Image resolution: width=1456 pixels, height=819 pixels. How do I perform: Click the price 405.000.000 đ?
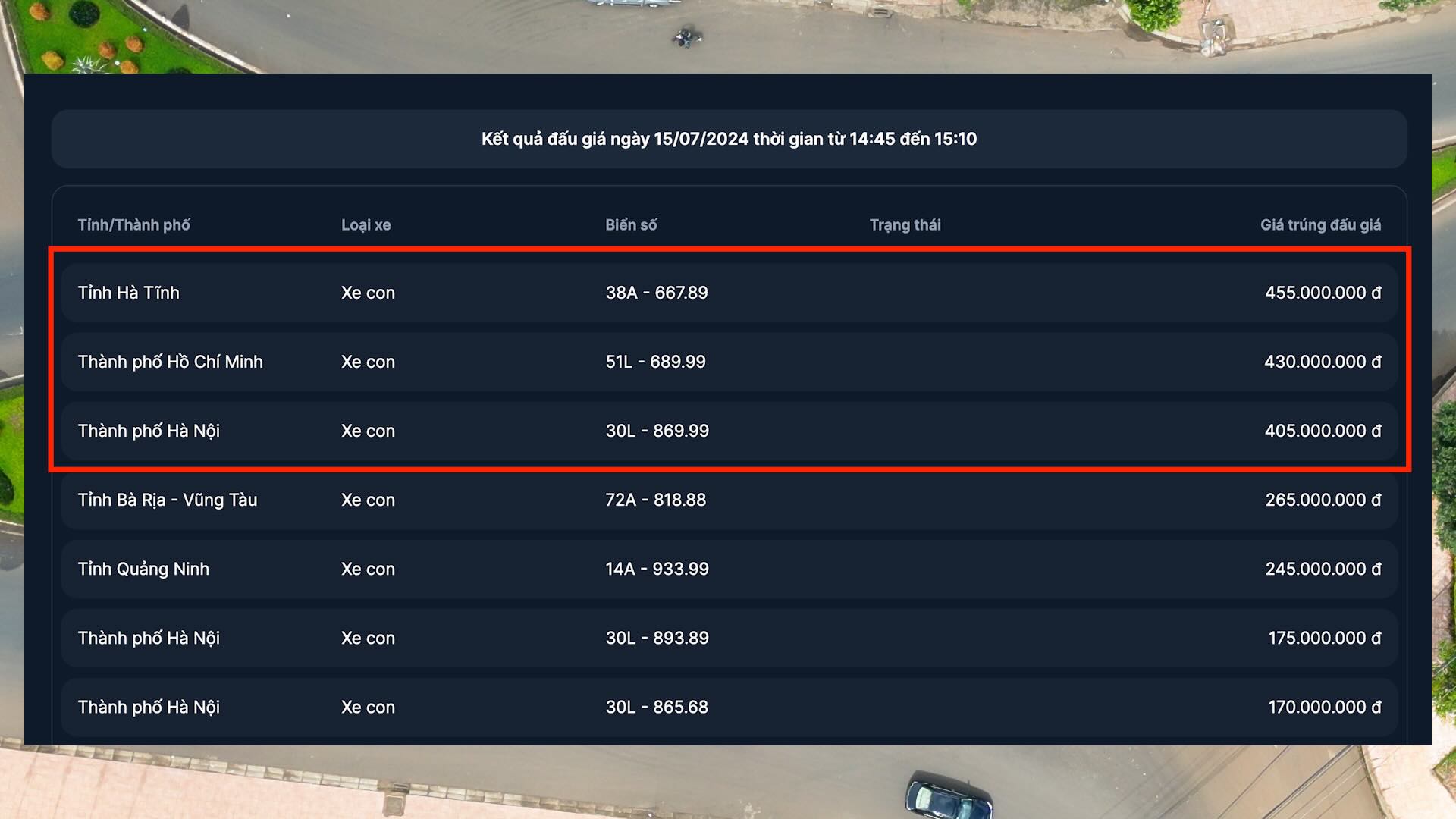click(x=1322, y=431)
